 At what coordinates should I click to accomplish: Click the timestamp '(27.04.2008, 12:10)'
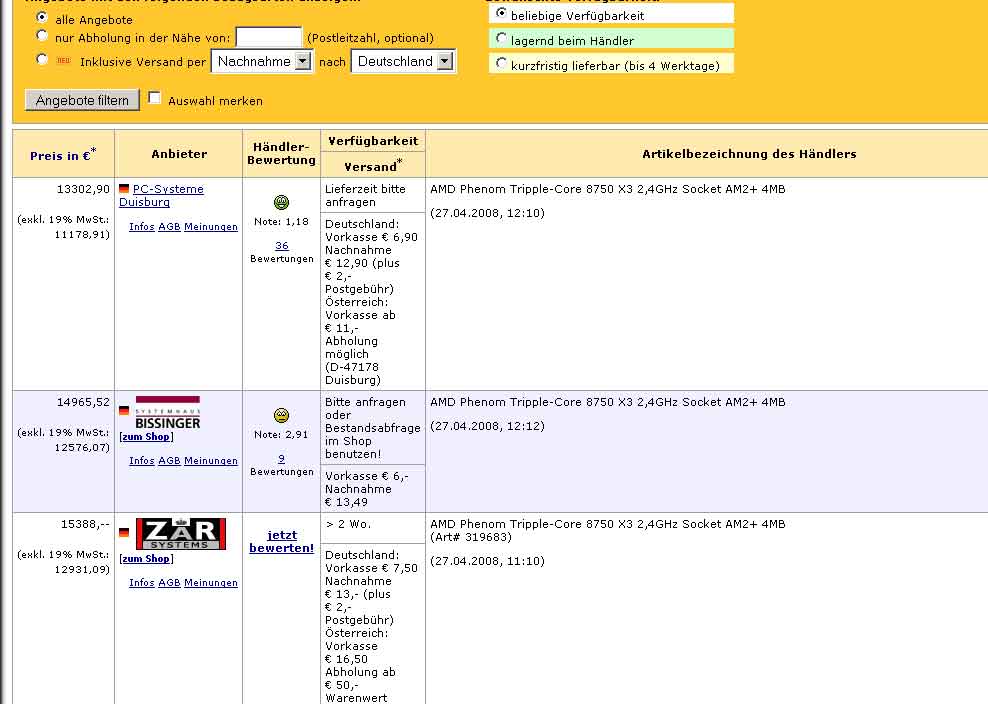pyautogui.click(x=487, y=213)
